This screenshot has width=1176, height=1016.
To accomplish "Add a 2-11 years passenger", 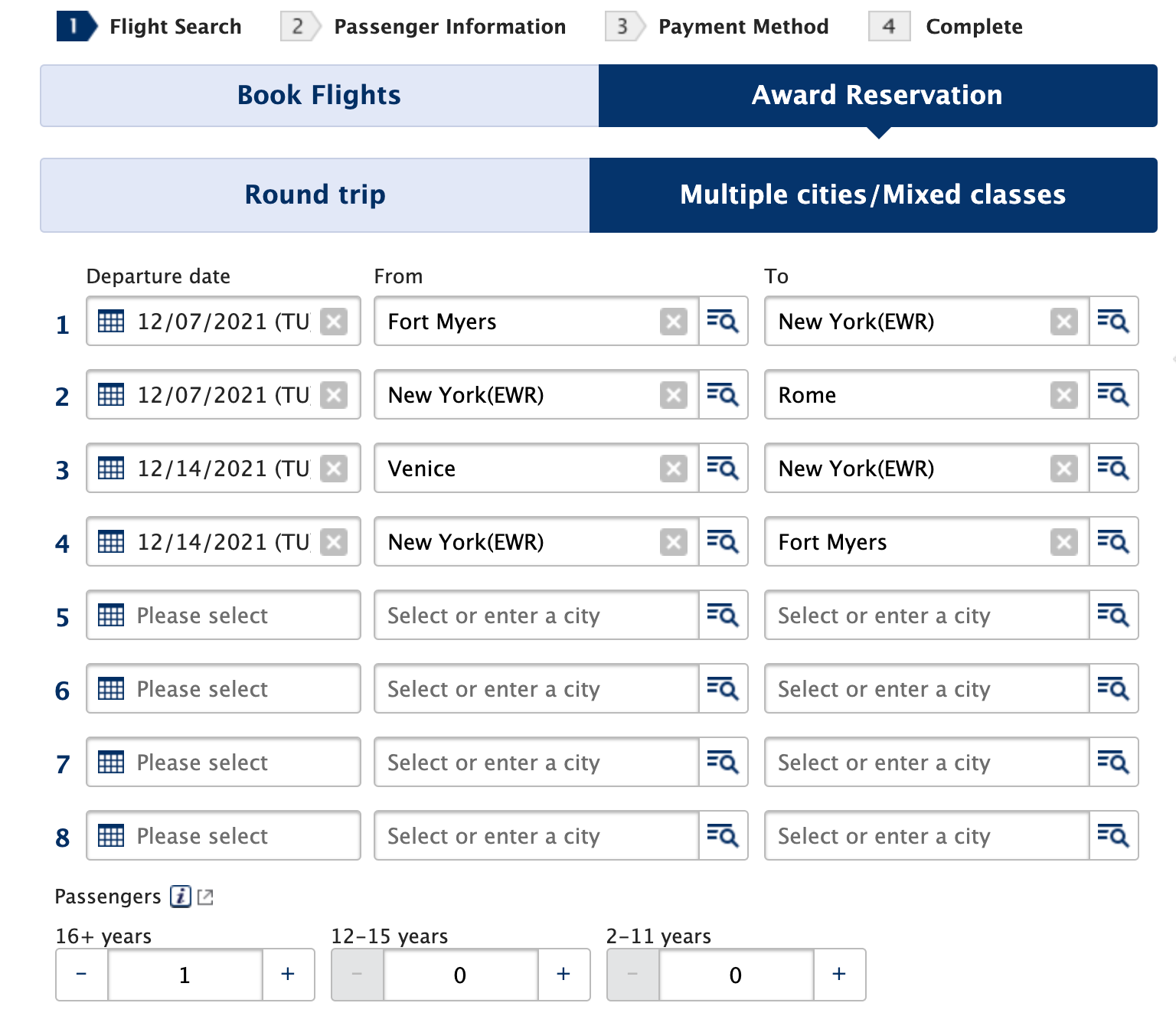I will (839, 974).
